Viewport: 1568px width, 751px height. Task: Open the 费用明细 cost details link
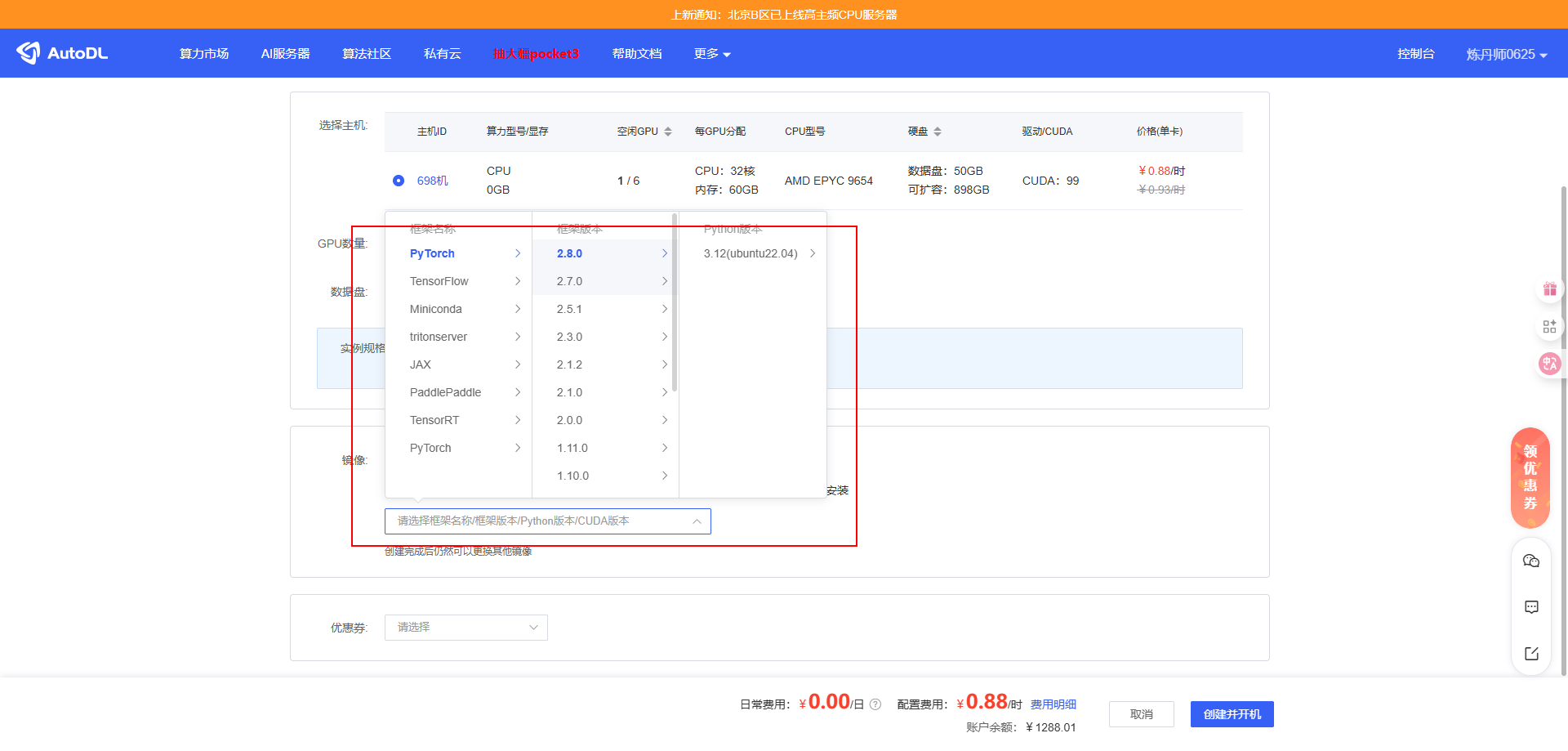1053,704
